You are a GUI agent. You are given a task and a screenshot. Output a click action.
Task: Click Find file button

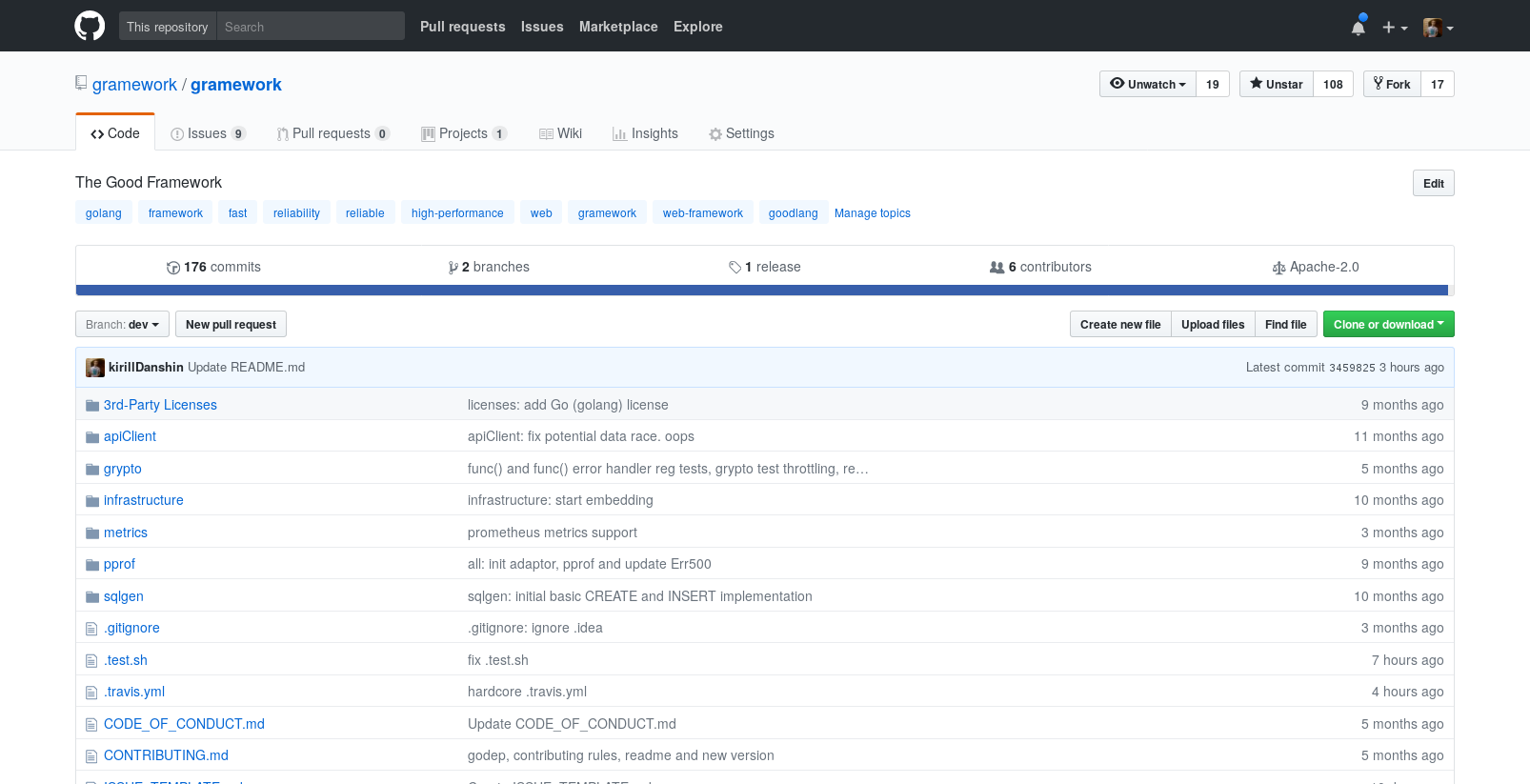(x=1286, y=324)
